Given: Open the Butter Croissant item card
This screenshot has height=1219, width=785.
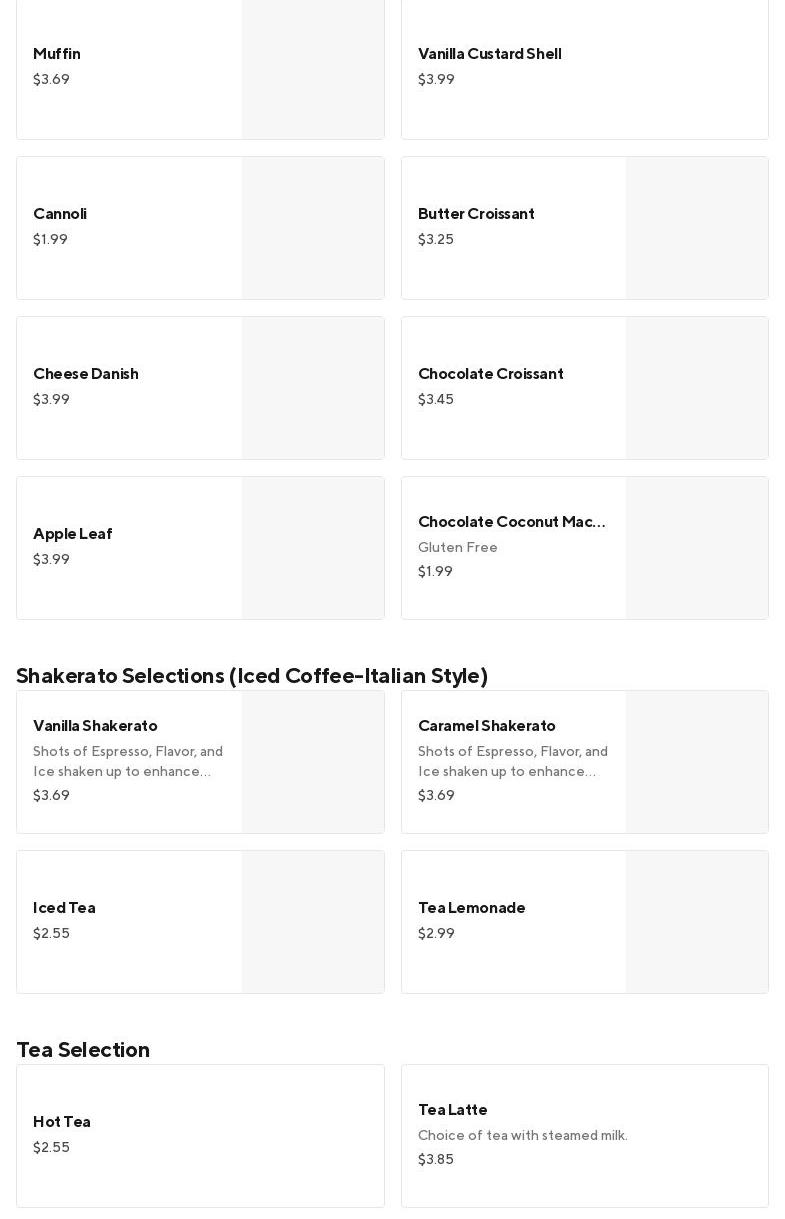Looking at the screenshot, I should (x=476, y=214).
